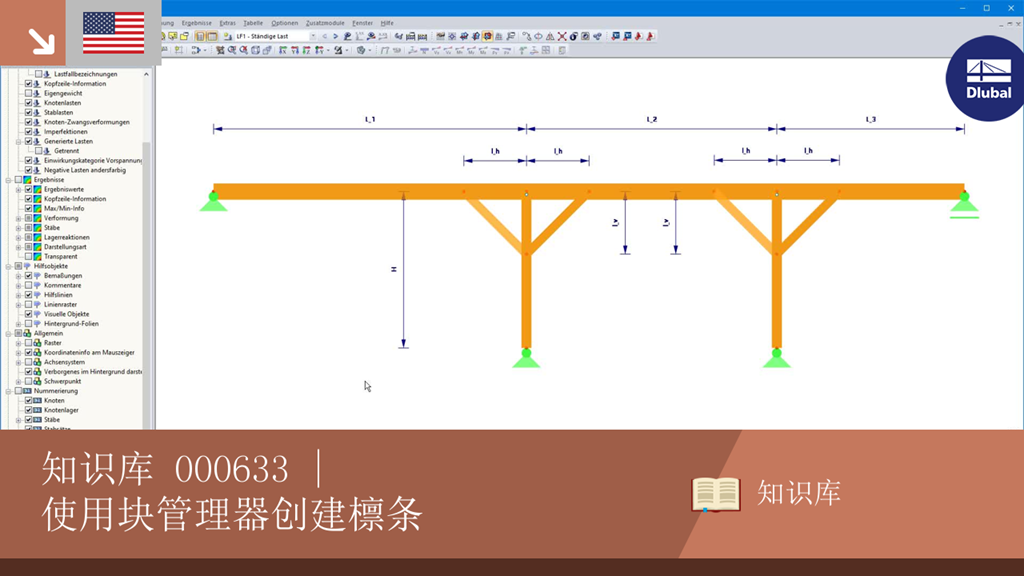
Task: Select the Achsensystem tree row
Action: [x=64, y=362]
